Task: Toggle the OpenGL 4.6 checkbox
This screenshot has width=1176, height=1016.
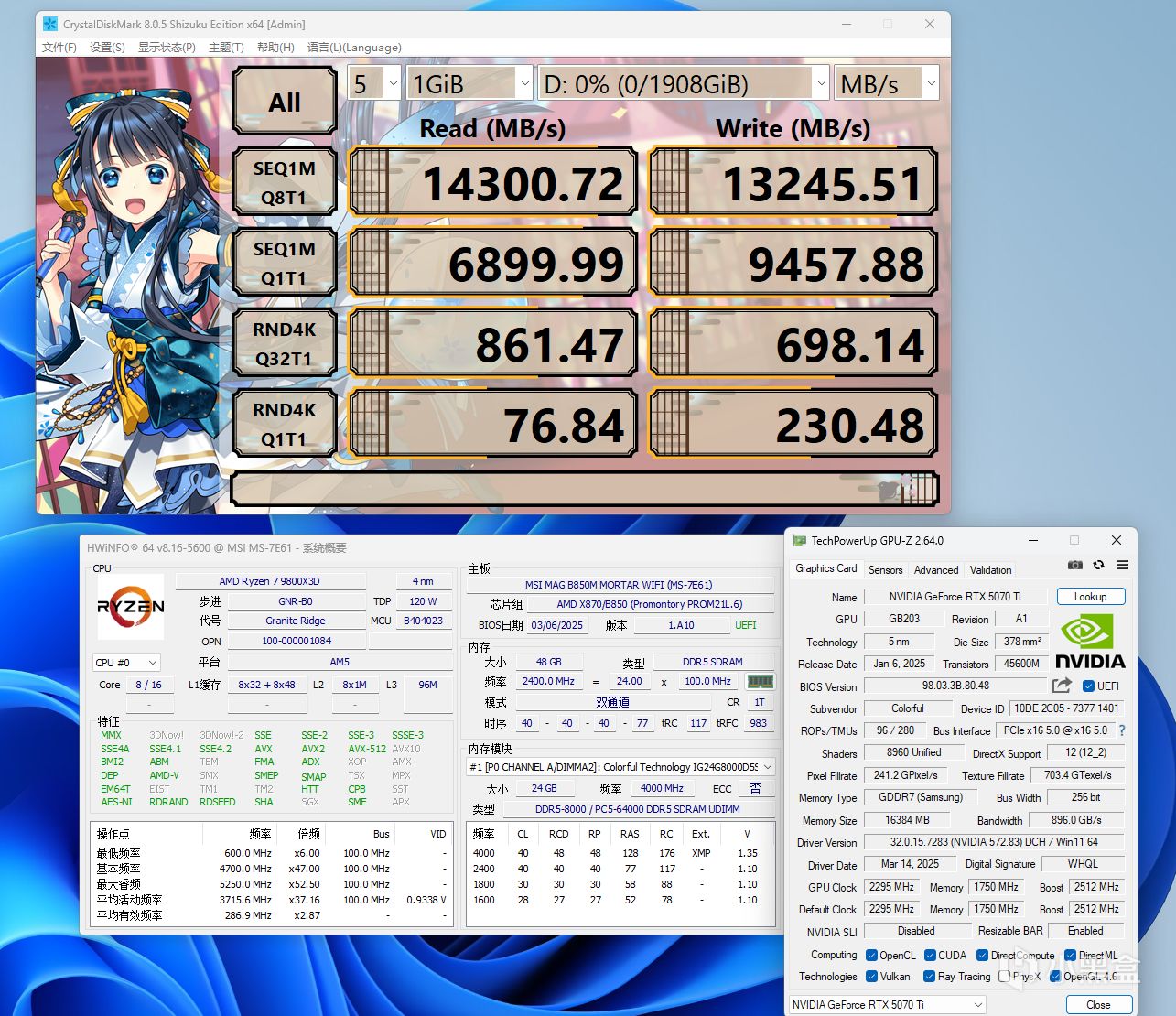Action: 1055,977
